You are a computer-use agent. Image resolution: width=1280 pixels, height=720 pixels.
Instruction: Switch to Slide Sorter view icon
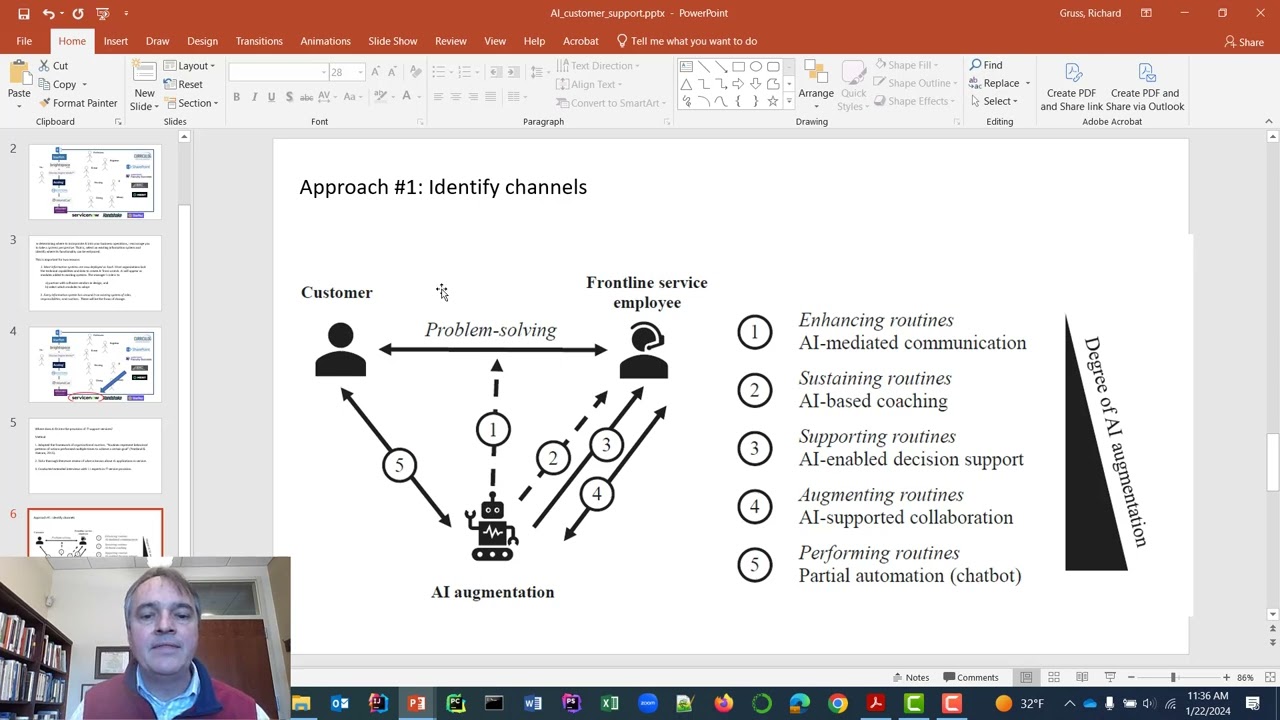click(x=1053, y=677)
